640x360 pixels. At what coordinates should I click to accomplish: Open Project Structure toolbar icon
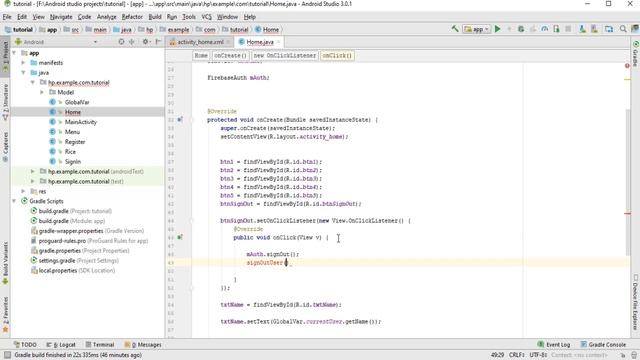tap(609, 29)
